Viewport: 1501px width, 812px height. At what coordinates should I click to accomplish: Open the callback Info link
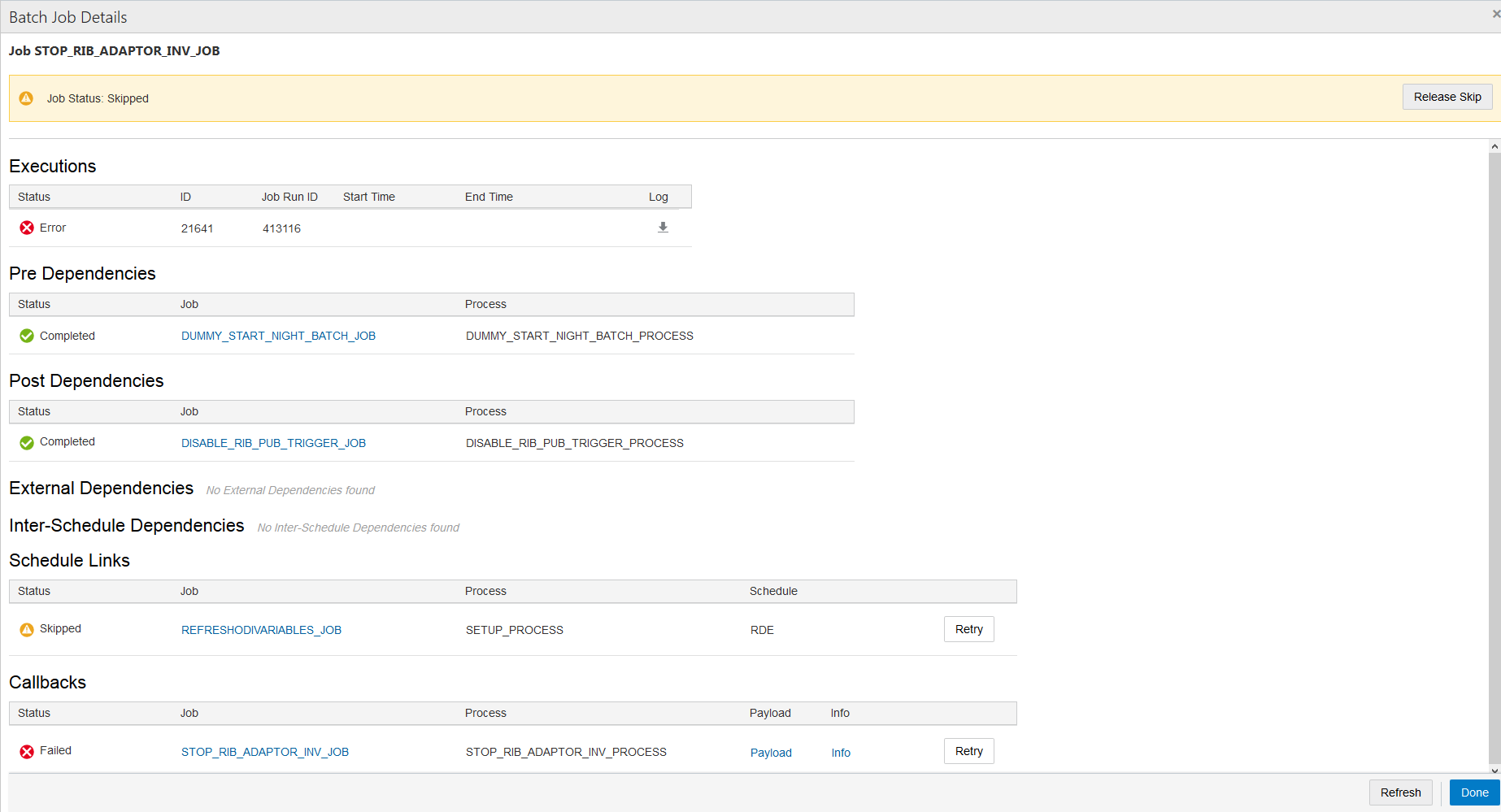pos(841,753)
